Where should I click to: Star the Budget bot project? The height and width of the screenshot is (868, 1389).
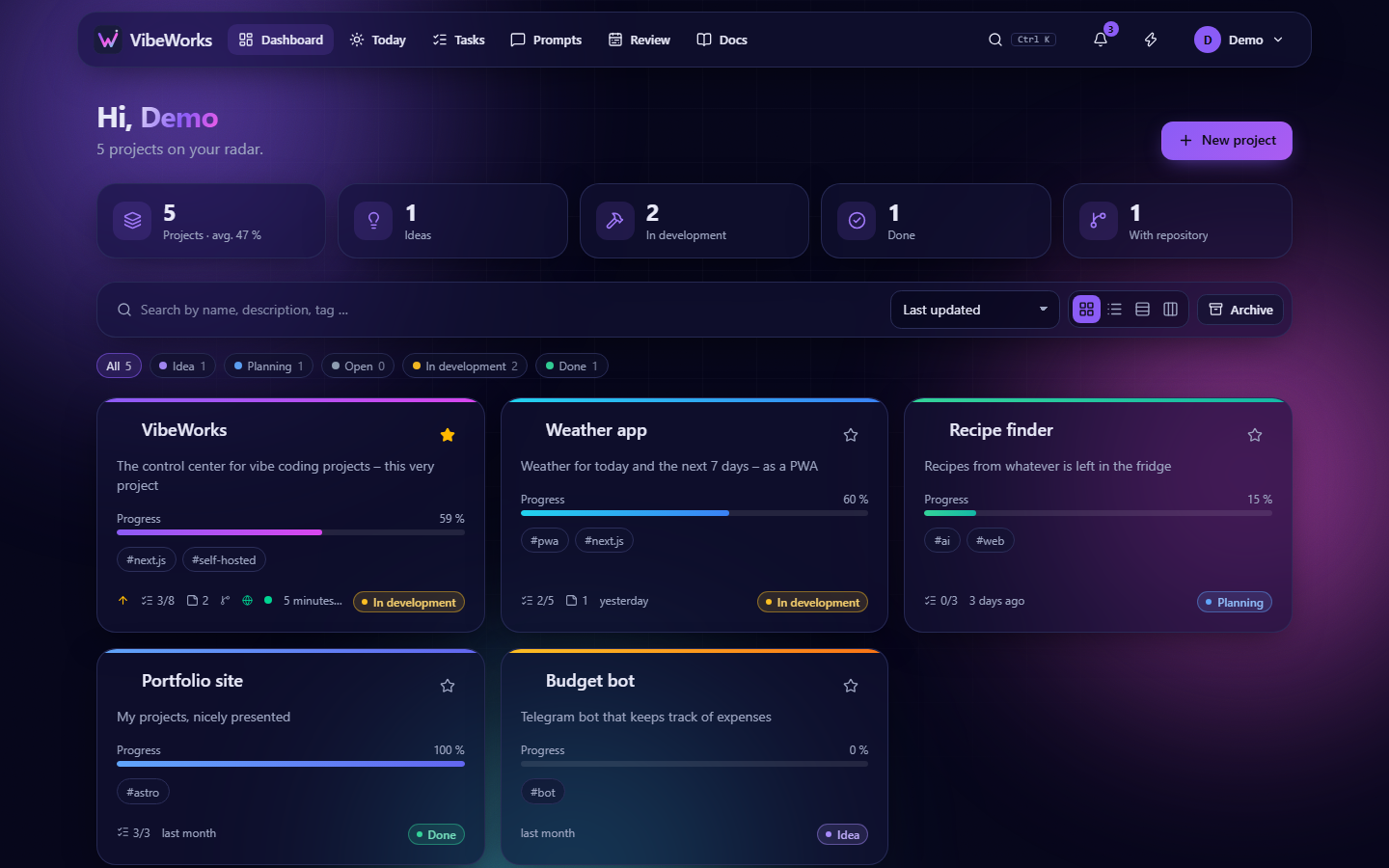pos(851,686)
